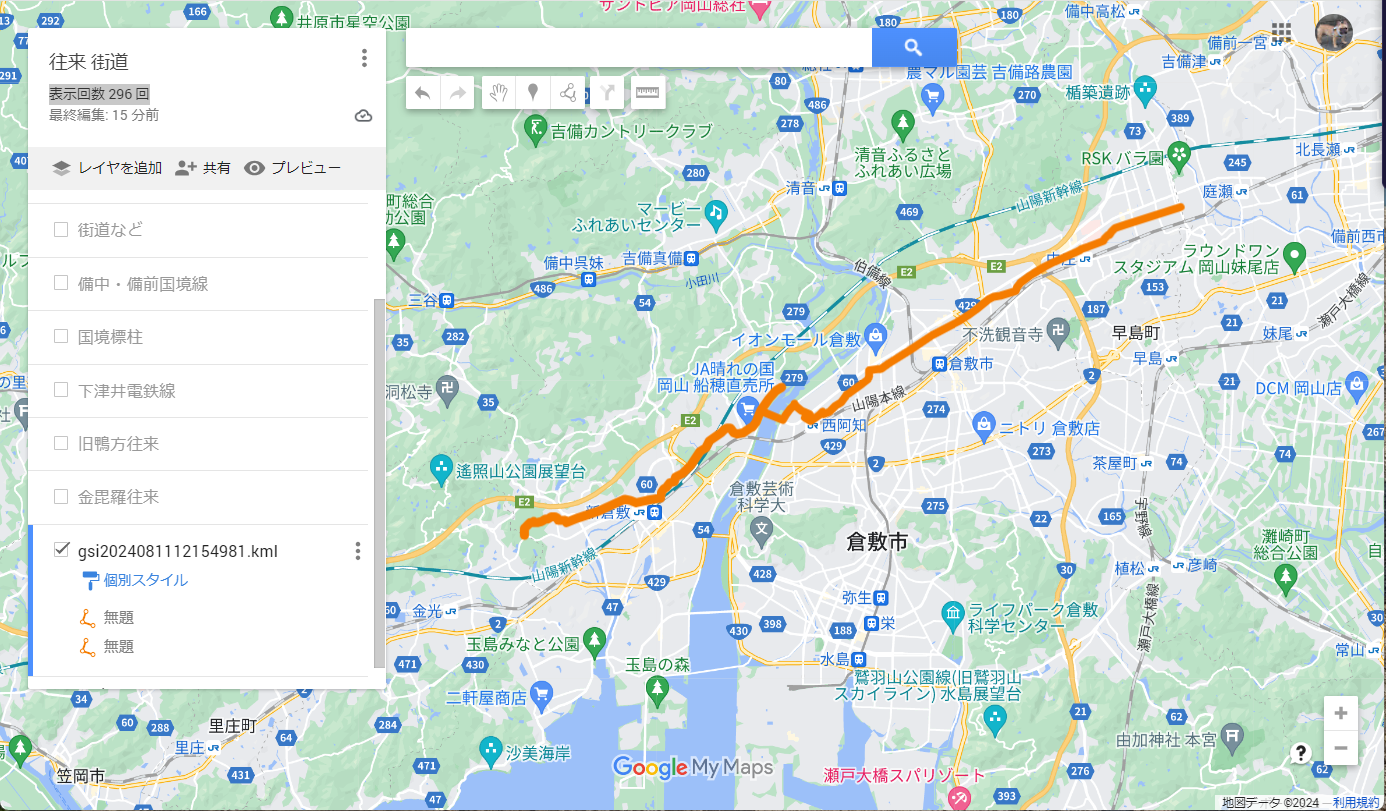Enable the 街道など layer checkbox
The width and height of the screenshot is (1386, 811).
click(x=61, y=230)
